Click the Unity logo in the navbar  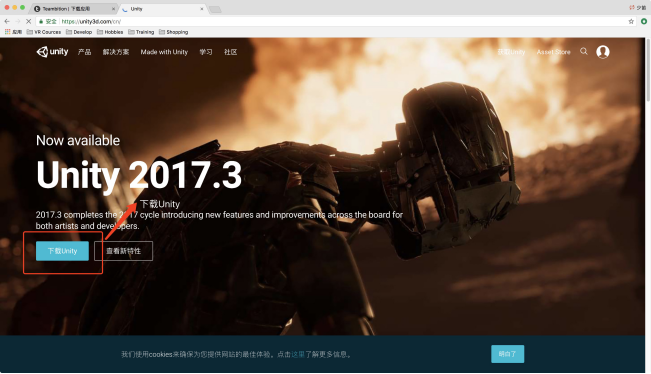point(52,52)
